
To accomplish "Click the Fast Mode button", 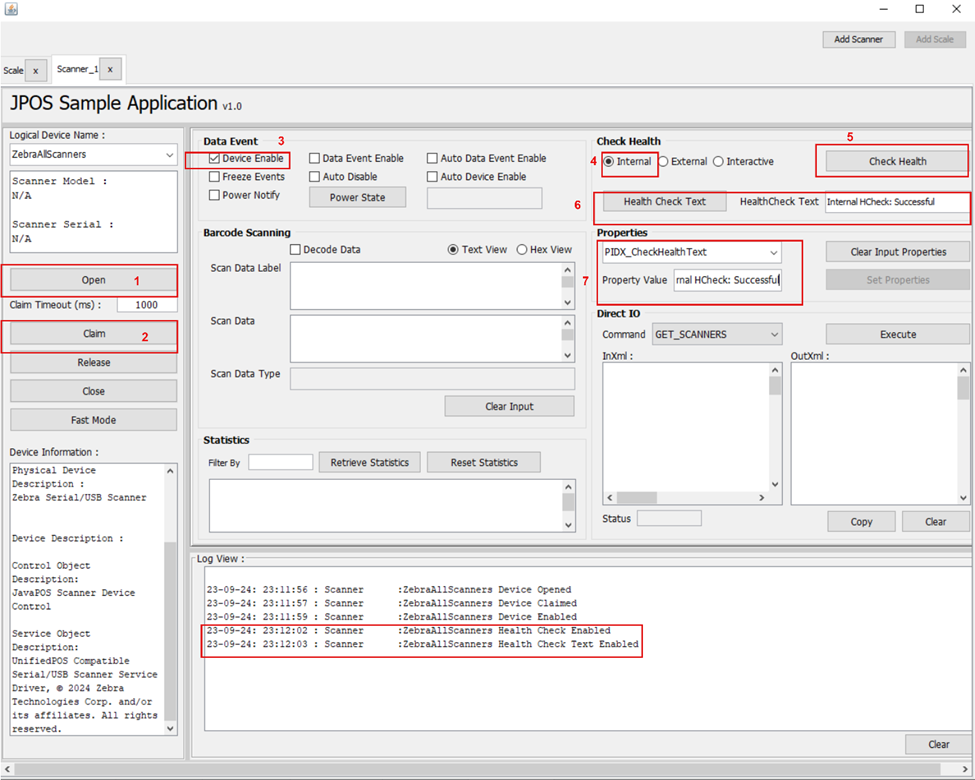I will pos(92,419).
